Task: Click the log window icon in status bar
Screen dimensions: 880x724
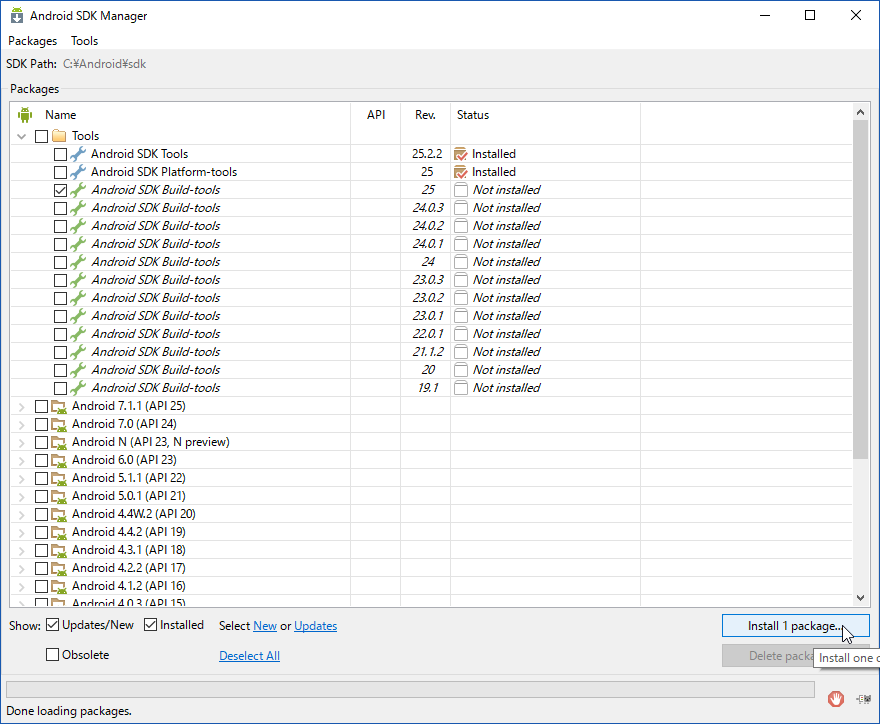Action: coord(864,699)
